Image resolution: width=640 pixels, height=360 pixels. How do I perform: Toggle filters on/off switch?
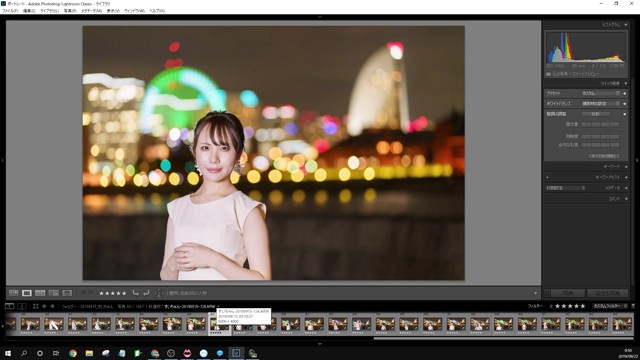click(633, 306)
